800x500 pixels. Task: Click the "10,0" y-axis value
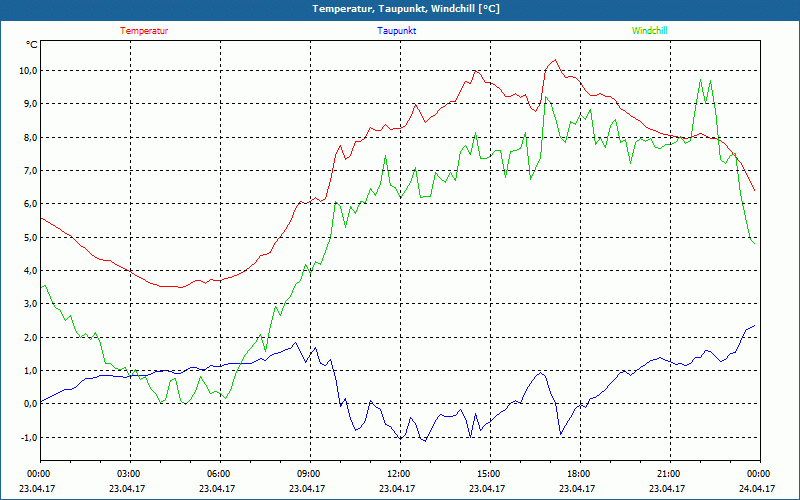click(28, 70)
